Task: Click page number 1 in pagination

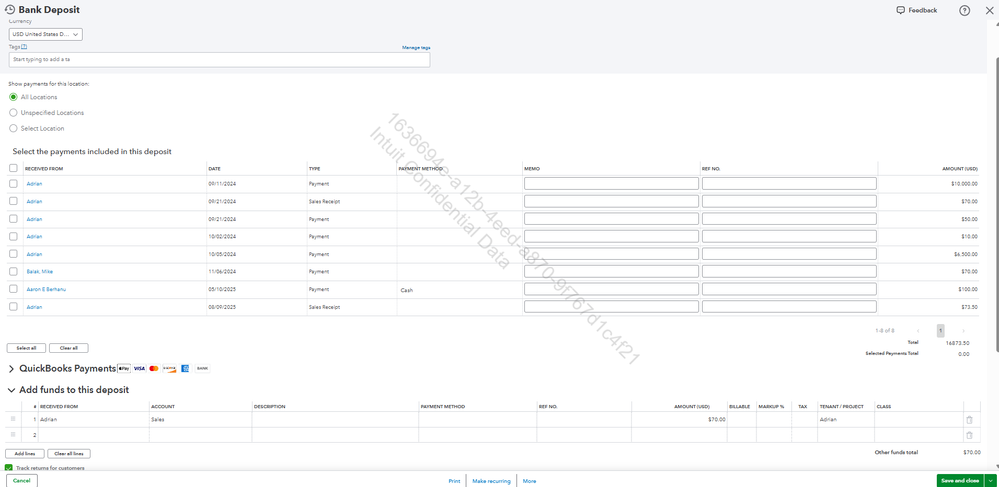Action: coord(940,331)
